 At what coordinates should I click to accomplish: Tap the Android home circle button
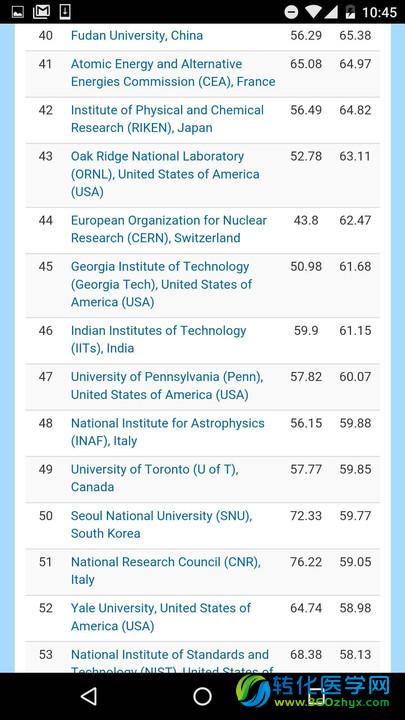(202, 696)
